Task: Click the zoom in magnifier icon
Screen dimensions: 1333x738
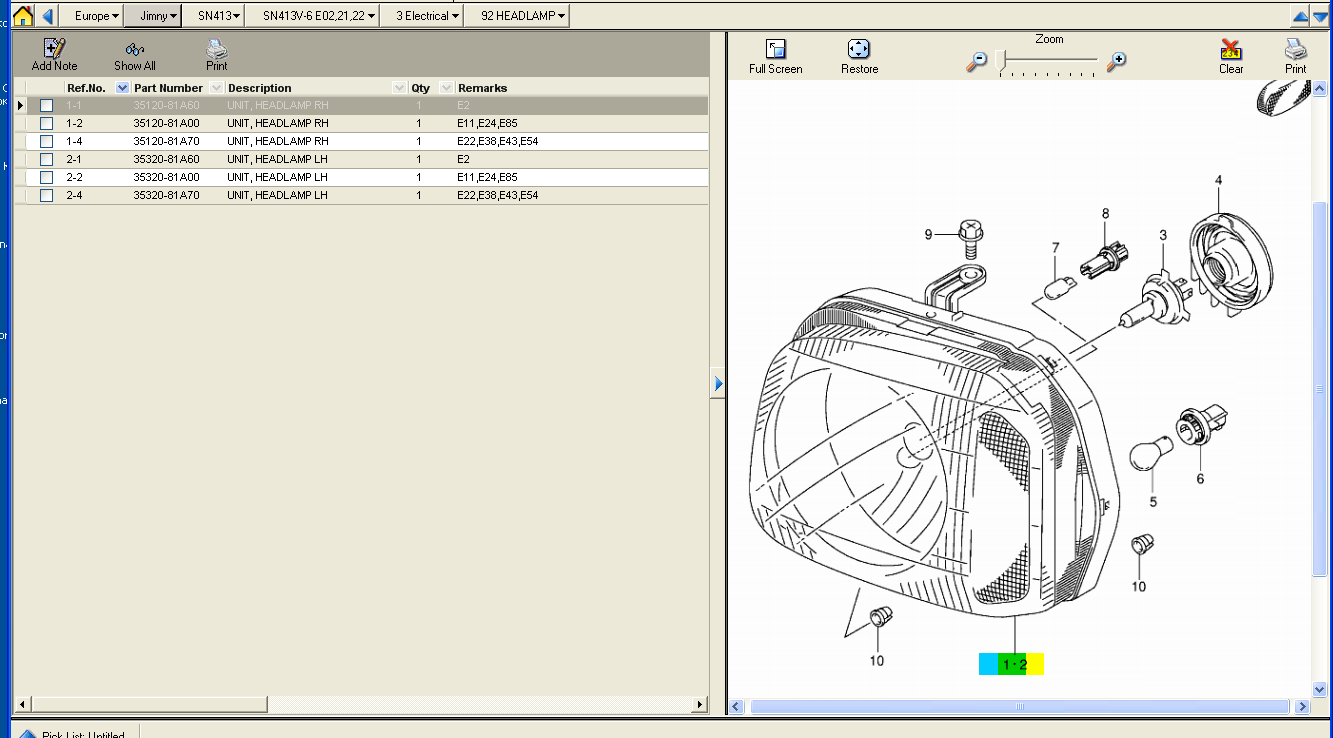Action: pyautogui.click(x=1116, y=61)
